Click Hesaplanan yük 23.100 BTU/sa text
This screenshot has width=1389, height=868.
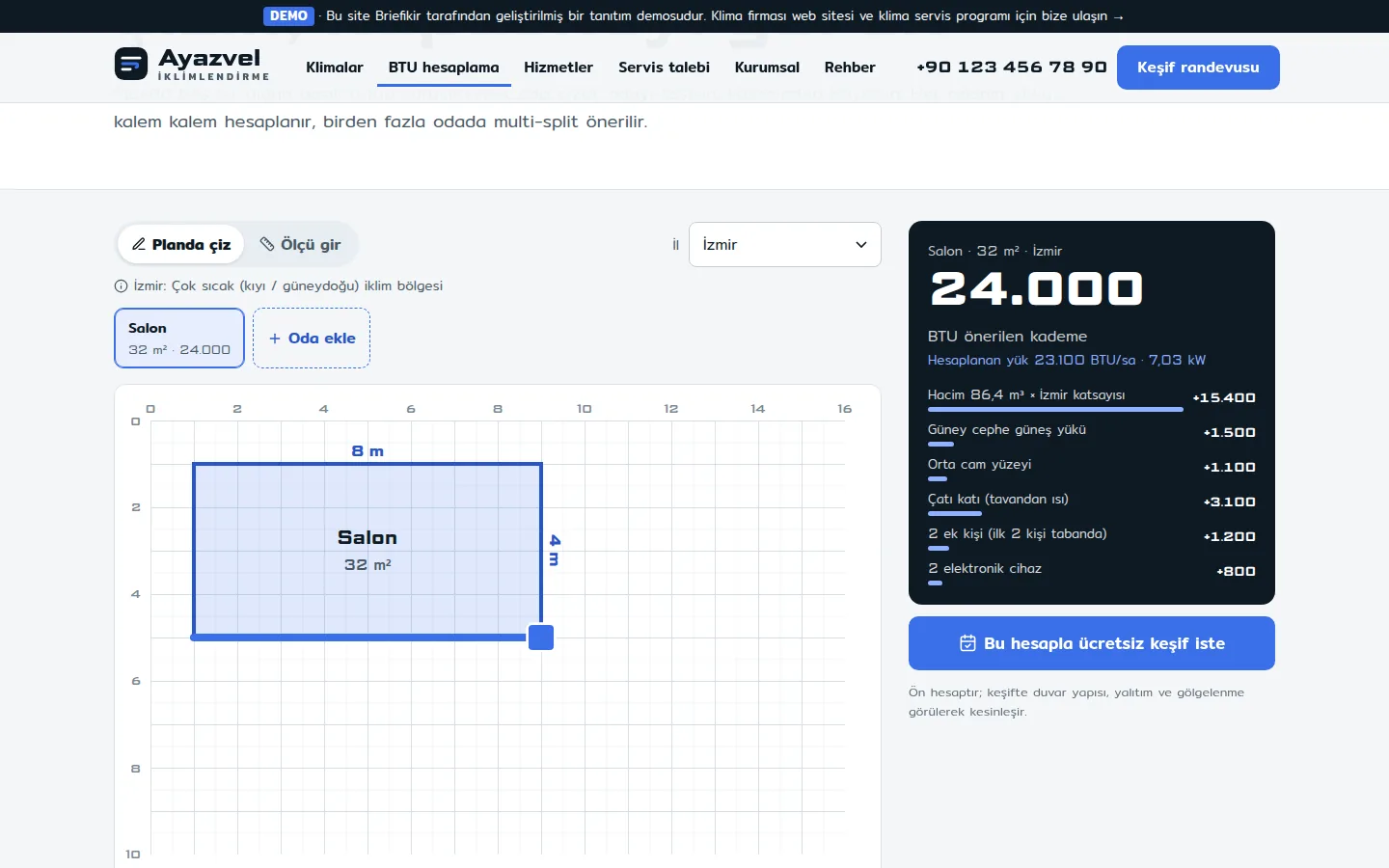coord(1067,360)
